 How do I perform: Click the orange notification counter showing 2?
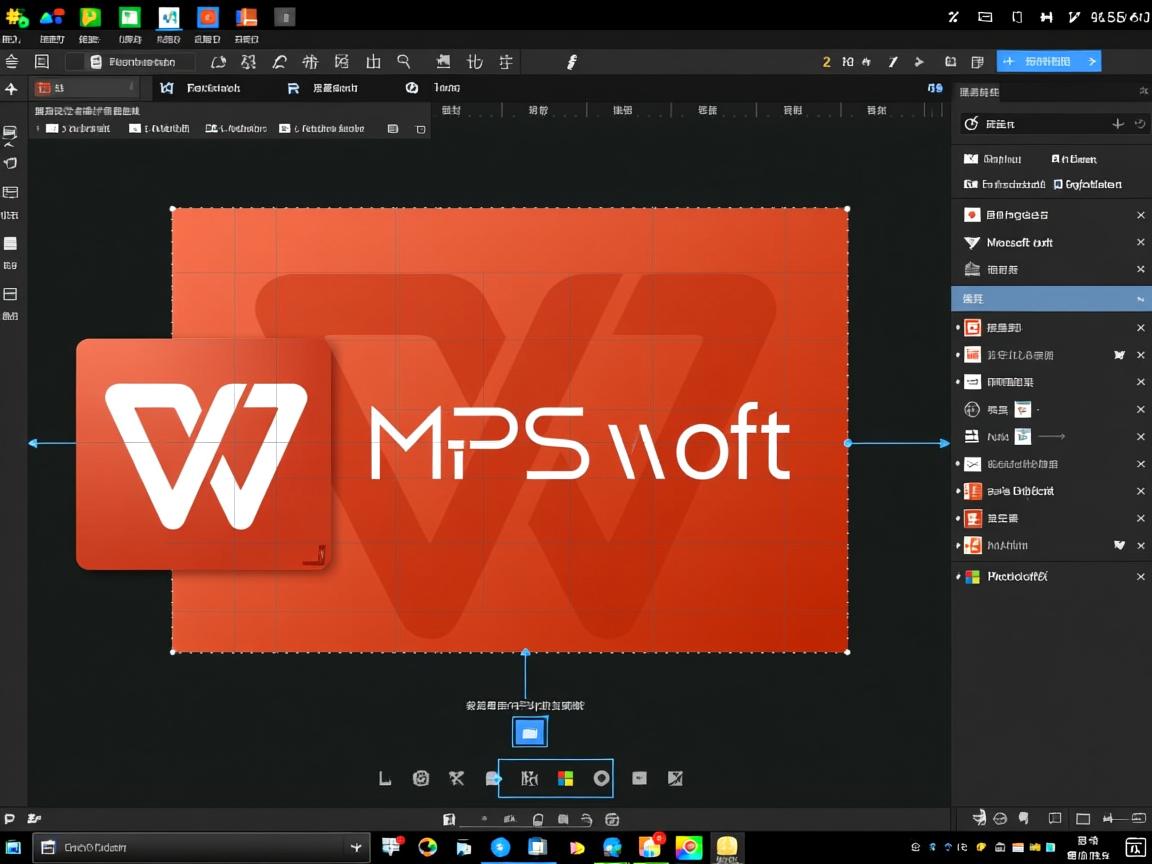tap(827, 61)
